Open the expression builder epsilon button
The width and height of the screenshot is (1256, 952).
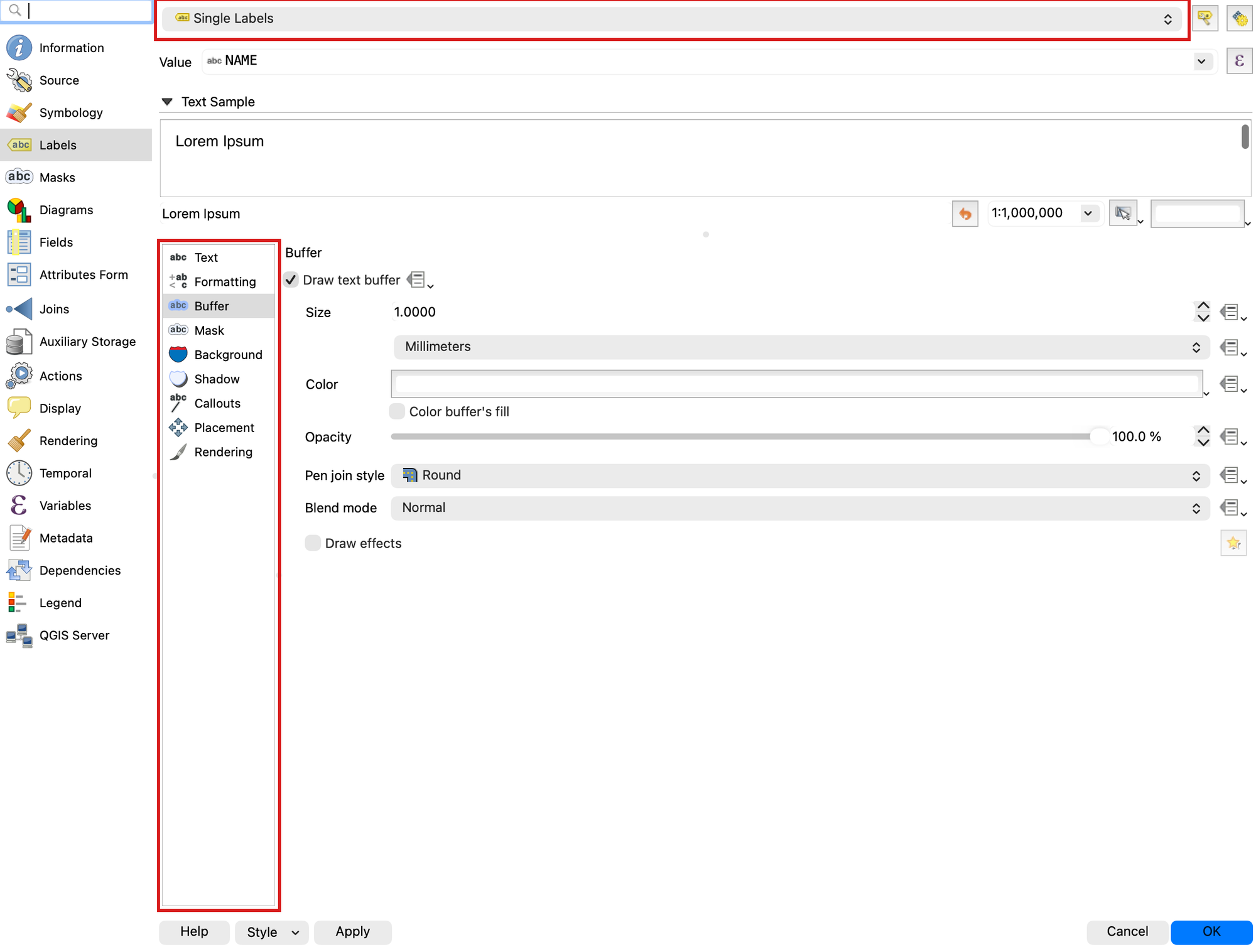click(x=1239, y=61)
